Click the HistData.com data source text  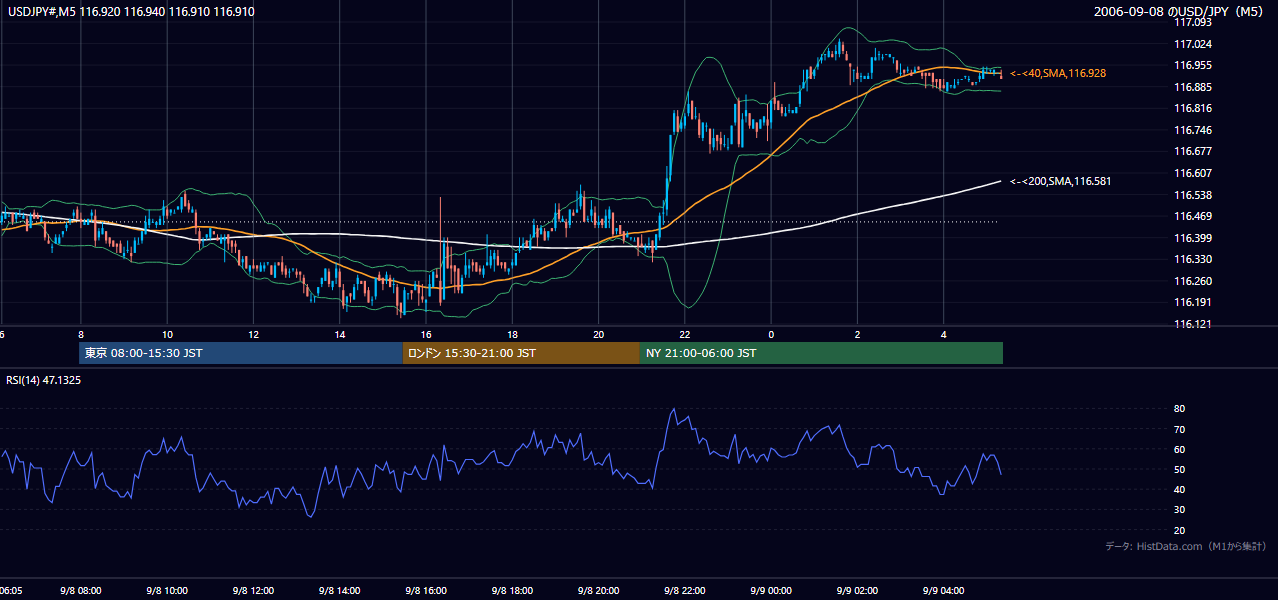point(1186,547)
